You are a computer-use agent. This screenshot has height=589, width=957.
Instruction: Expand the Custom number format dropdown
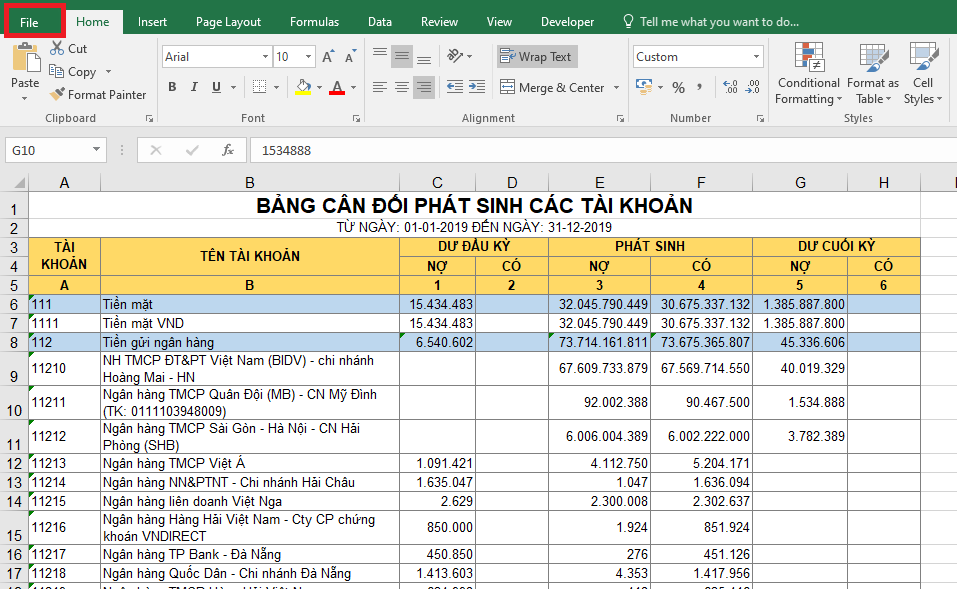point(756,57)
